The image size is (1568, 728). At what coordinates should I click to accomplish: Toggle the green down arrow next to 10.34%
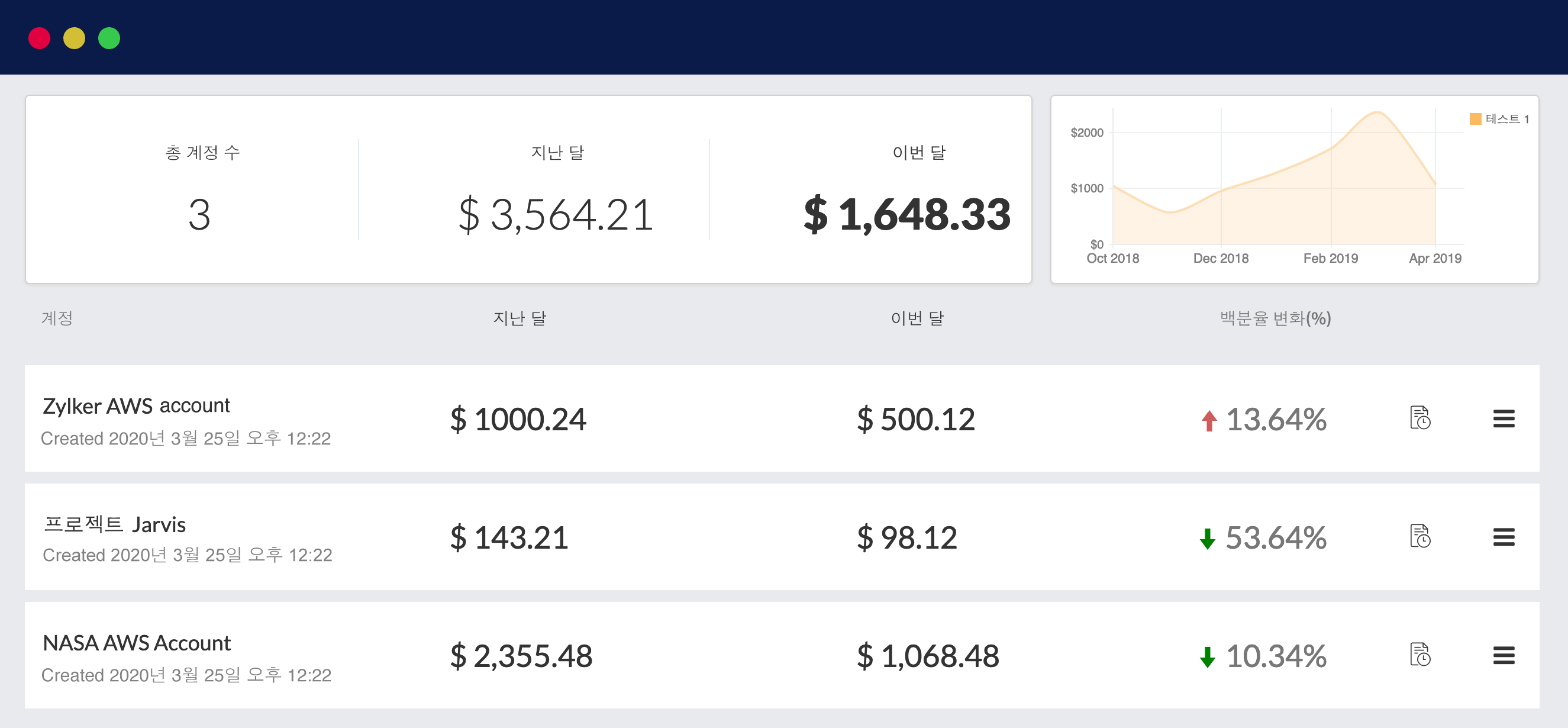pos(1208,656)
